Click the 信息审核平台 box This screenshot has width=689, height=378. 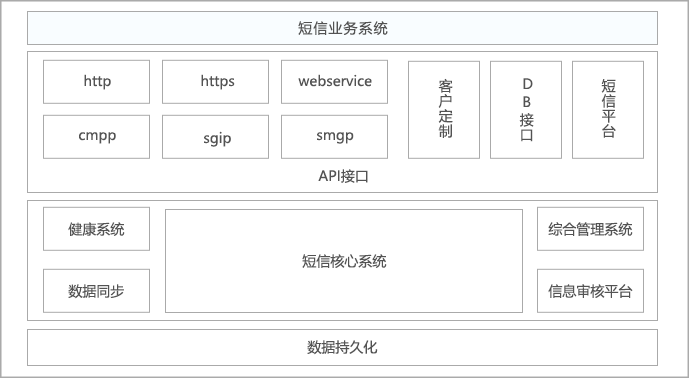point(591,291)
